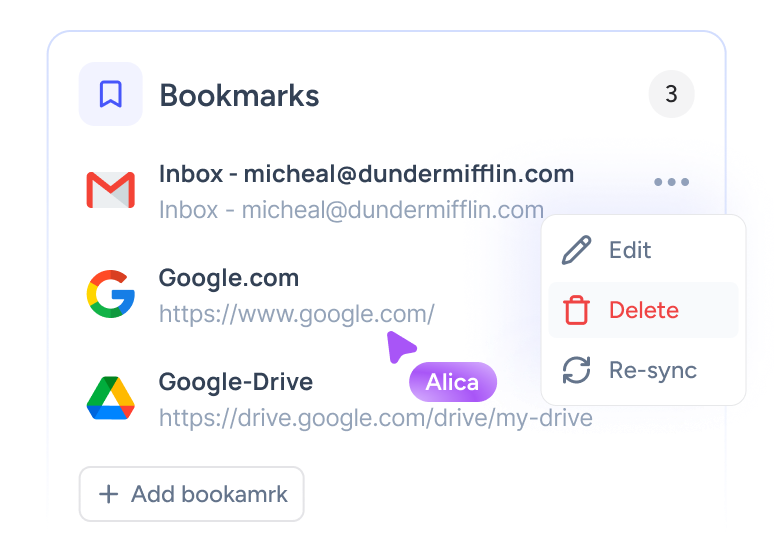Open bold Inbox - micheal@dundermifflin.com title

click(366, 174)
